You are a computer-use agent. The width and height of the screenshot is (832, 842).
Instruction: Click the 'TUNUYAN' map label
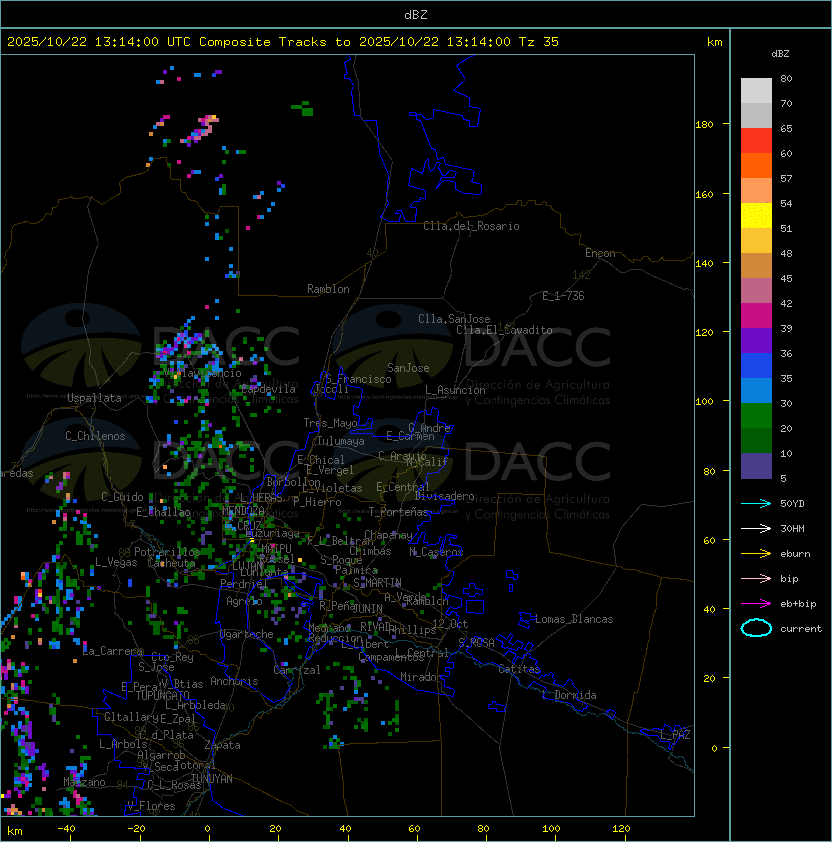pyautogui.click(x=212, y=779)
